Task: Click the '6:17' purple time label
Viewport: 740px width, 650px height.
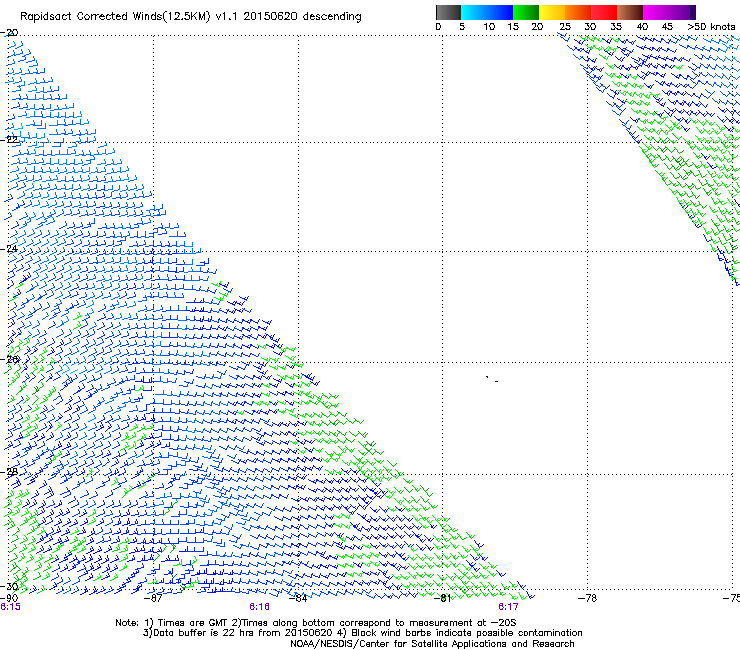Action: tap(508, 607)
